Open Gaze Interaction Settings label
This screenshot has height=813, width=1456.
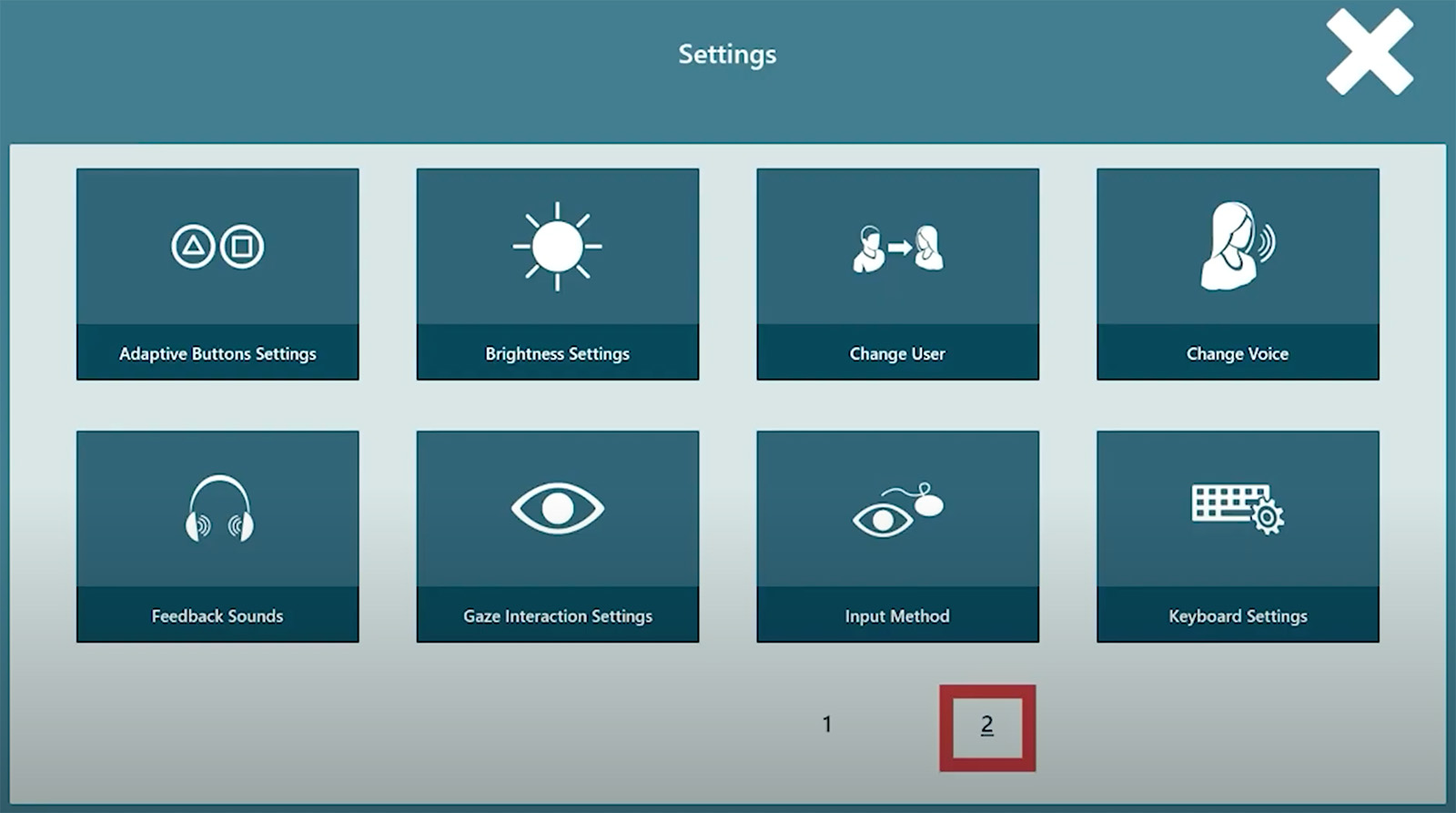[x=557, y=616]
